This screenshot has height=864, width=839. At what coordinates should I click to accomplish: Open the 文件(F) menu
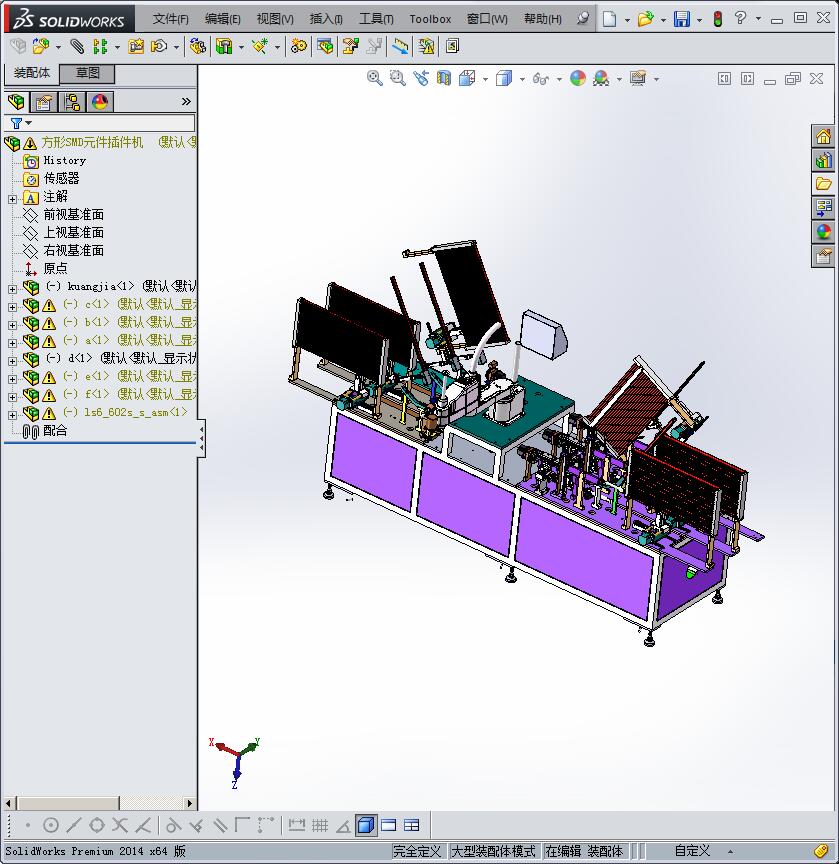click(170, 19)
